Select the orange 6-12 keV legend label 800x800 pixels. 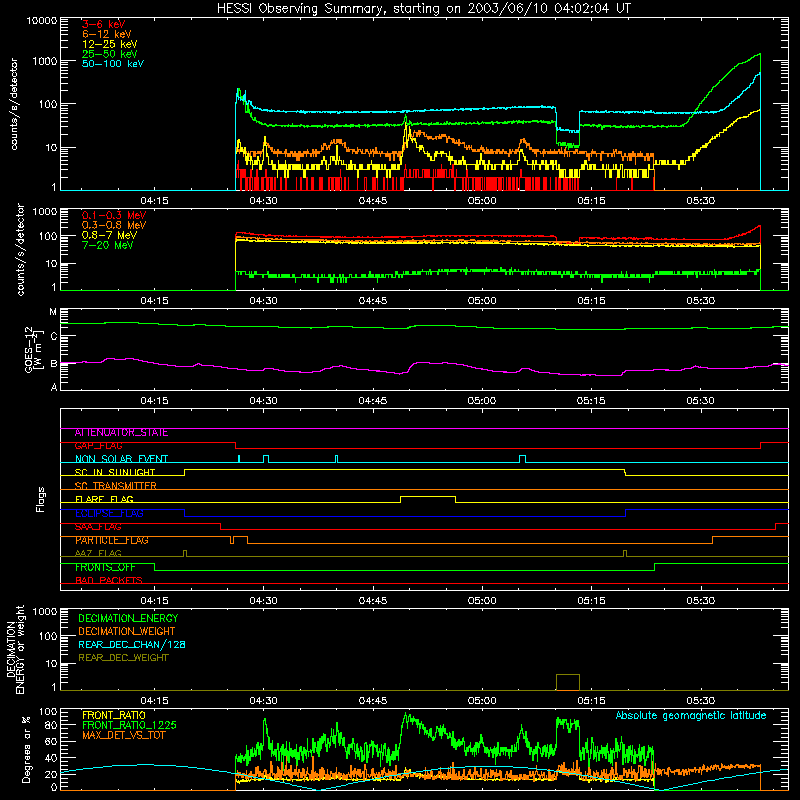[x=107, y=34]
